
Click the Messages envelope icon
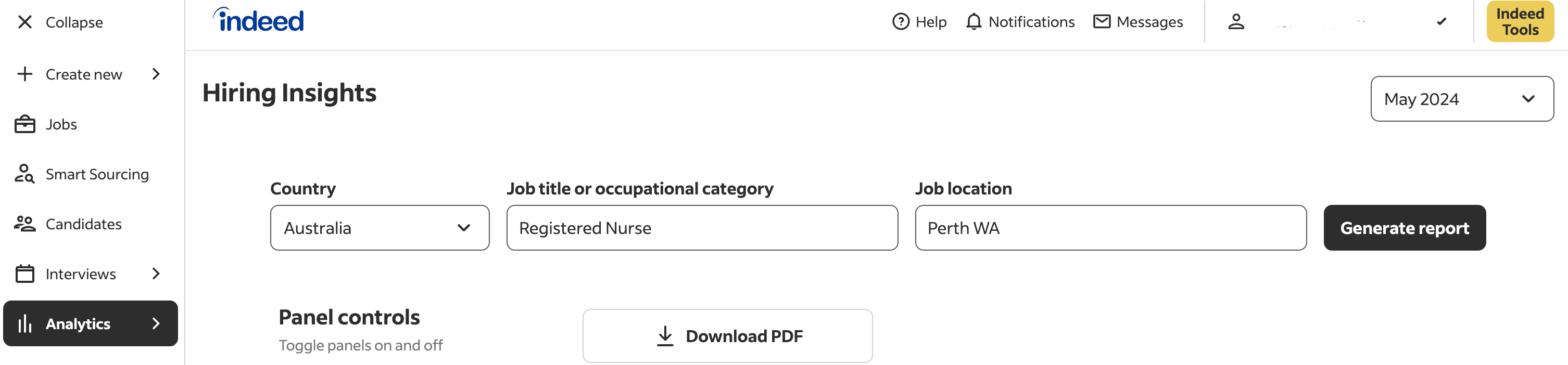tap(1101, 22)
